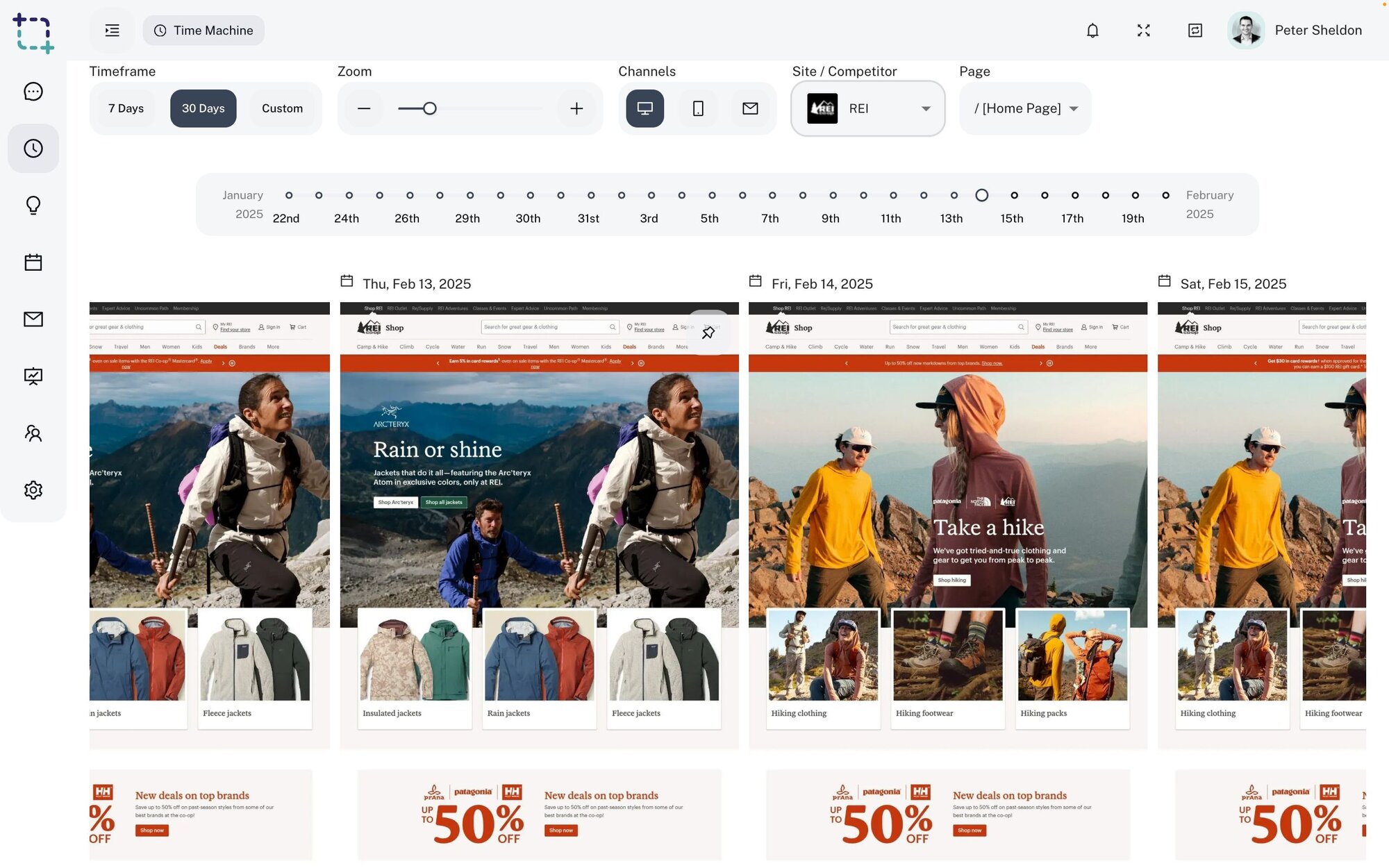Select the 5th timeline marker
Screen dimensions: 1389x868
[712, 195]
